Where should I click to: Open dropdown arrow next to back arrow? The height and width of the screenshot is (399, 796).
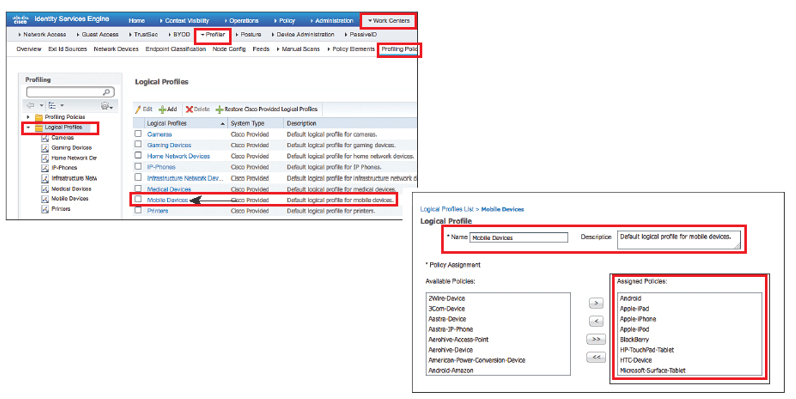pos(41,106)
